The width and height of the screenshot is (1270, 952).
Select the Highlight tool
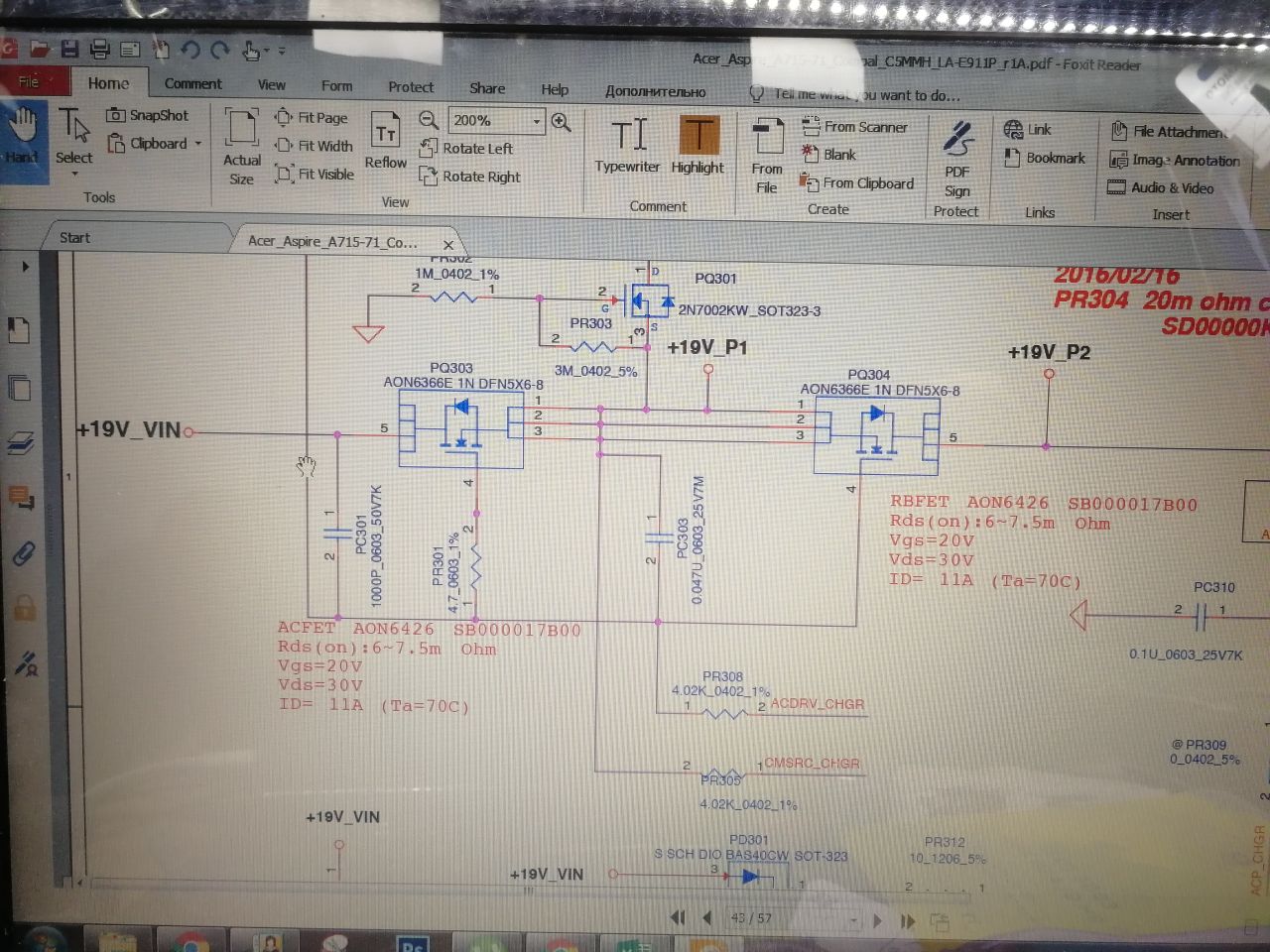(698, 145)
